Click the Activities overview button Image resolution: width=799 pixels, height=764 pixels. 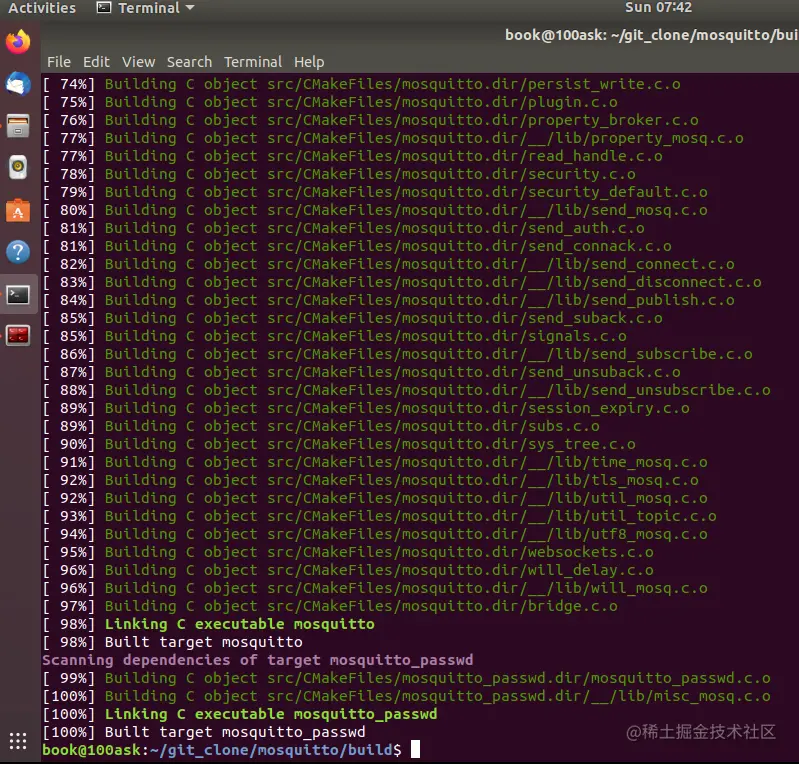[x=42, y=8]
